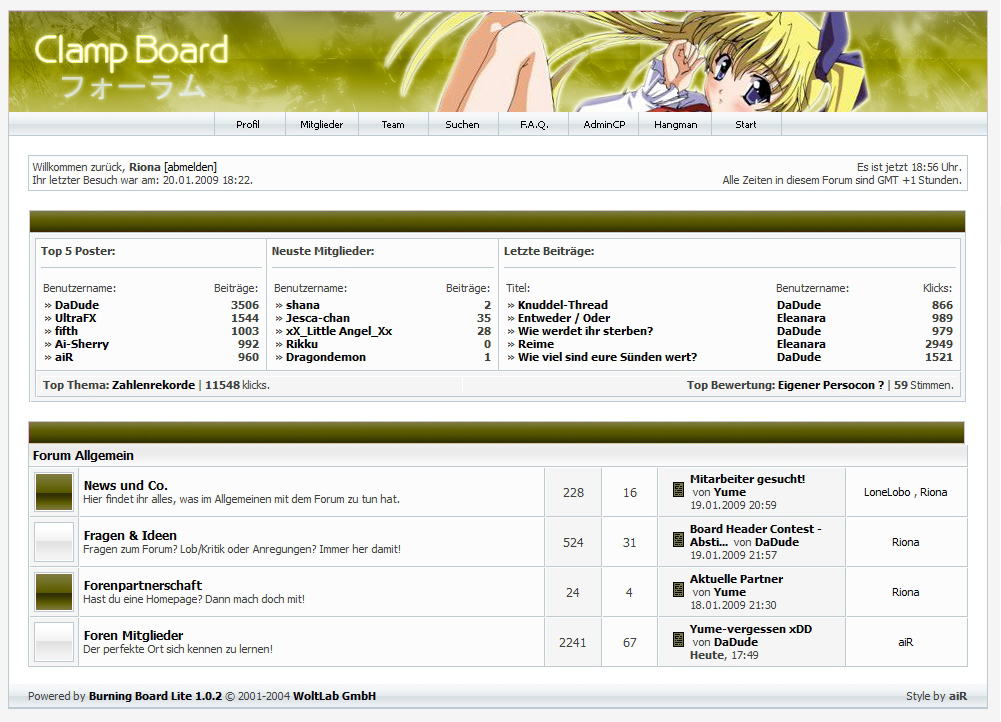Open the AdminCP navigation item
Viewport: 1001px width, 722px height.
[604, 125]
